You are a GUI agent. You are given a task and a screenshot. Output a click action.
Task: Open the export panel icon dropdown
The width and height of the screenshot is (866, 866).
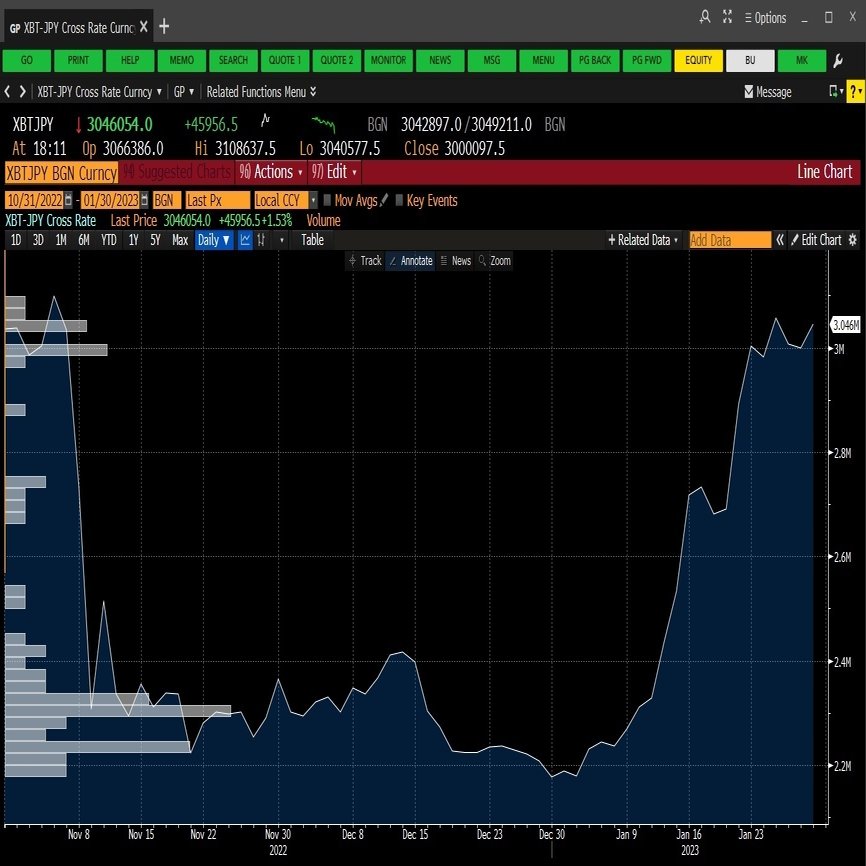(x=836, y=91)
